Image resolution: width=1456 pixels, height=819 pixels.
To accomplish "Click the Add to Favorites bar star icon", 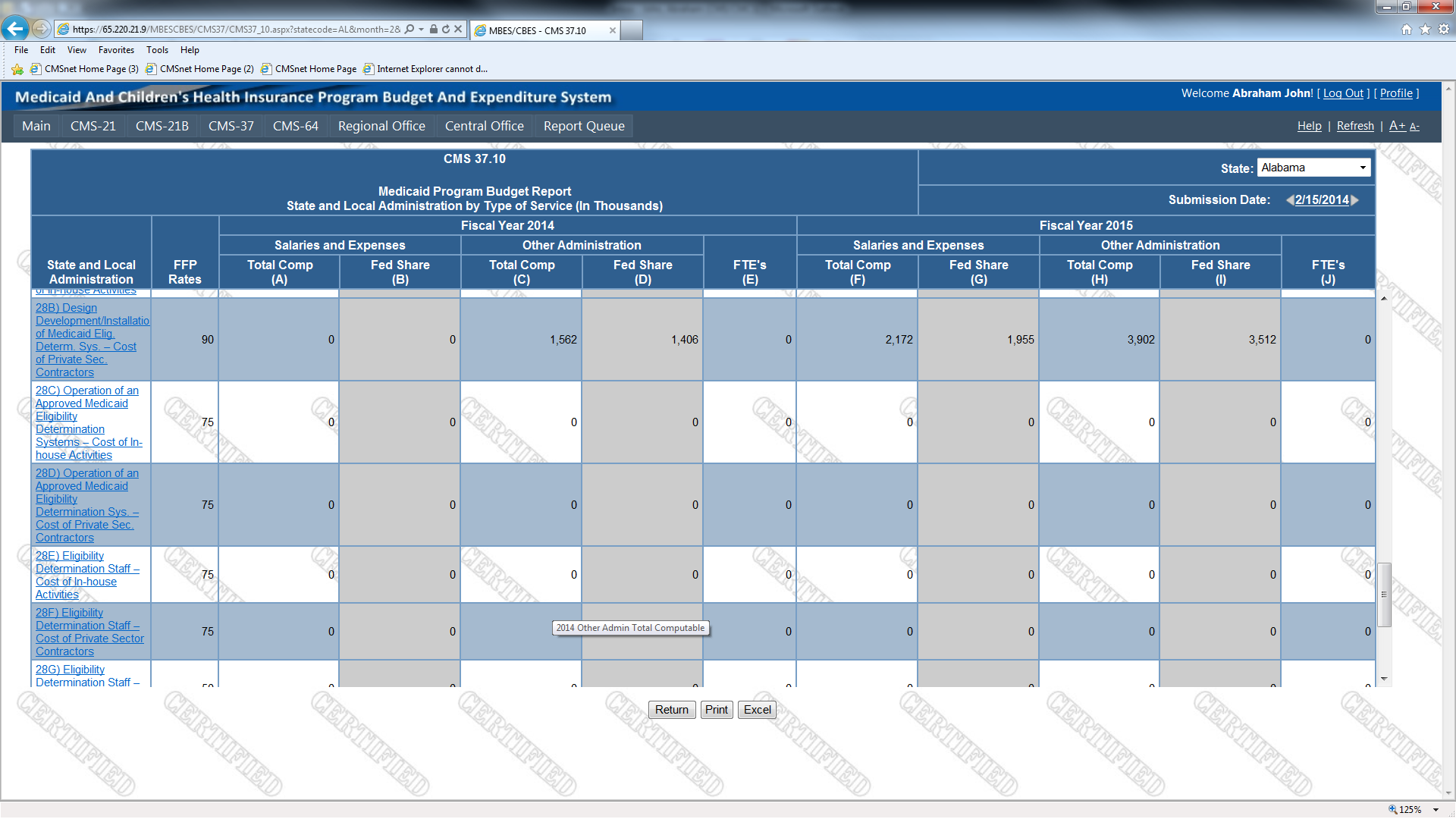I will tap(17, 69).
